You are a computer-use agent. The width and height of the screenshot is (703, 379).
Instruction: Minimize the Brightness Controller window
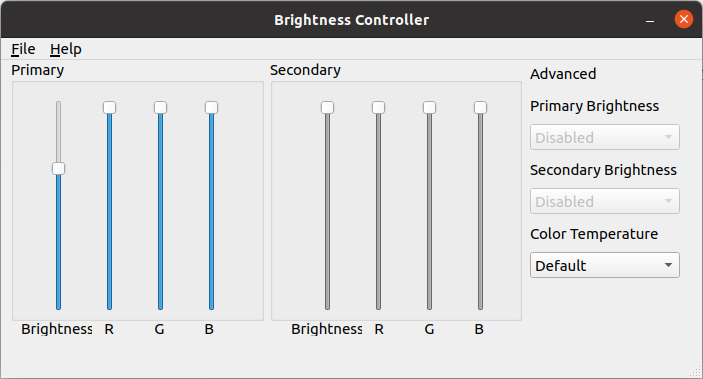click(x=650, y=20)
